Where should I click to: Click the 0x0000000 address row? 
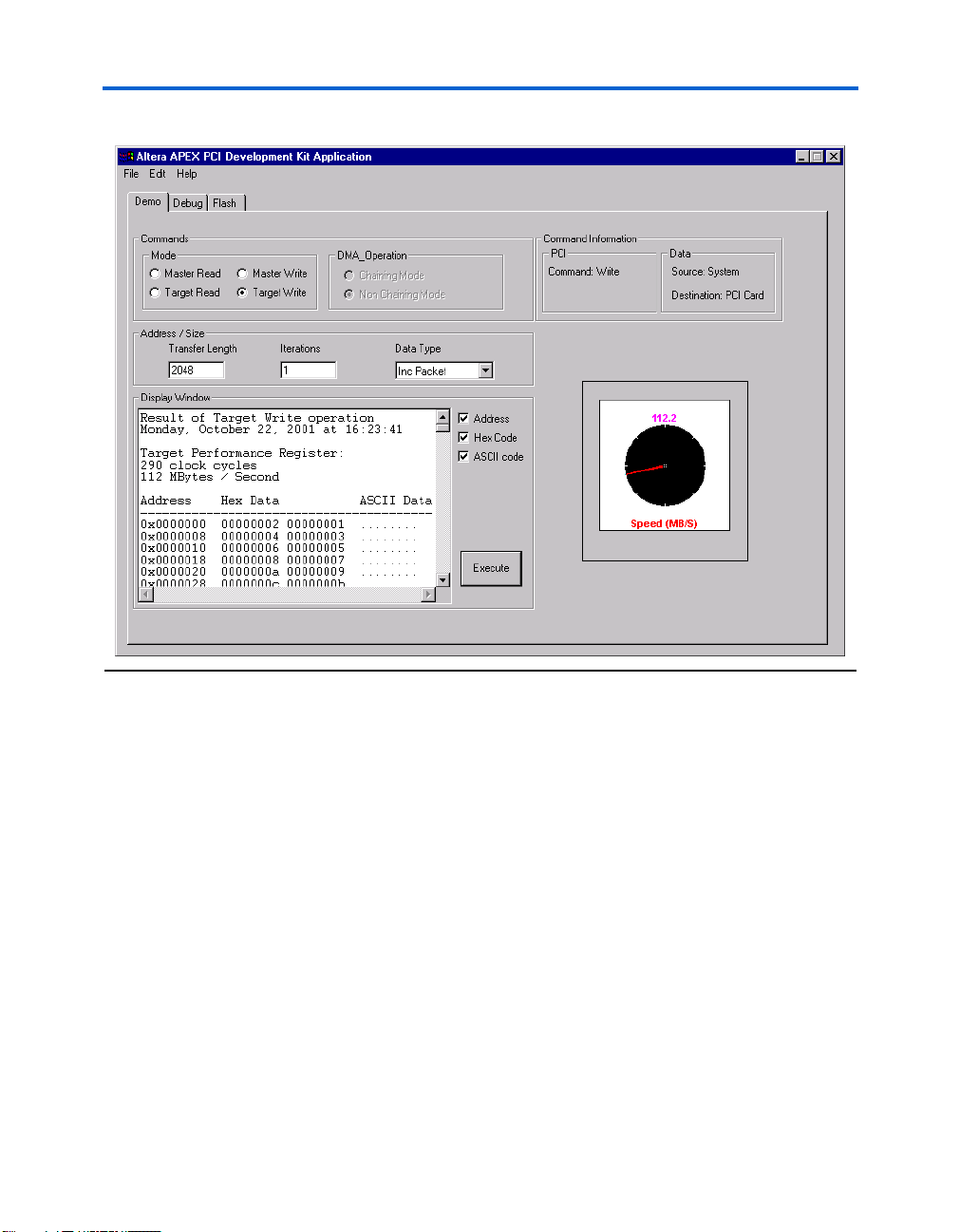coord(278,524)
